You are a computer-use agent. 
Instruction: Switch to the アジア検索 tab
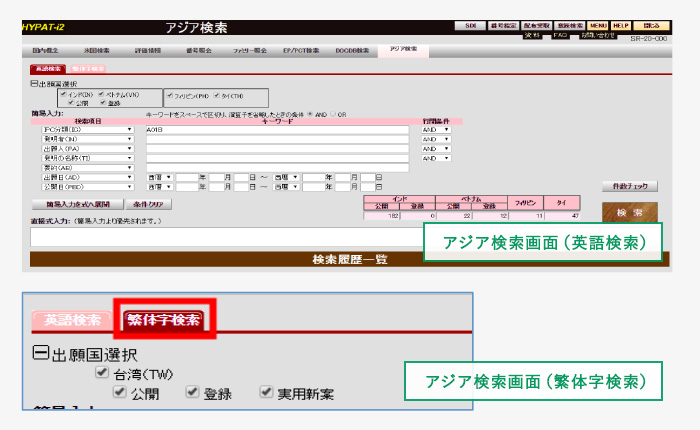(404, 49)
